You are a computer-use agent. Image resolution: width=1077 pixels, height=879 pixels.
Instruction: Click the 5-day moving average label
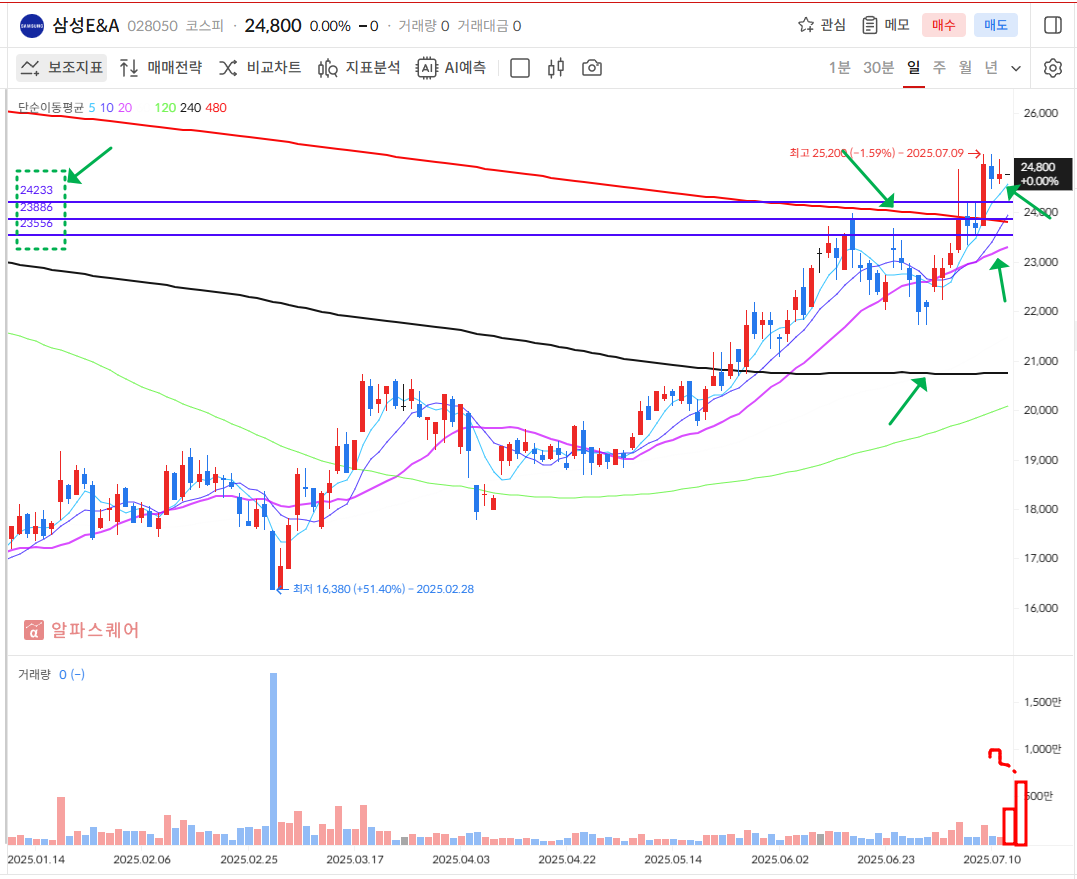coord(92,108)
